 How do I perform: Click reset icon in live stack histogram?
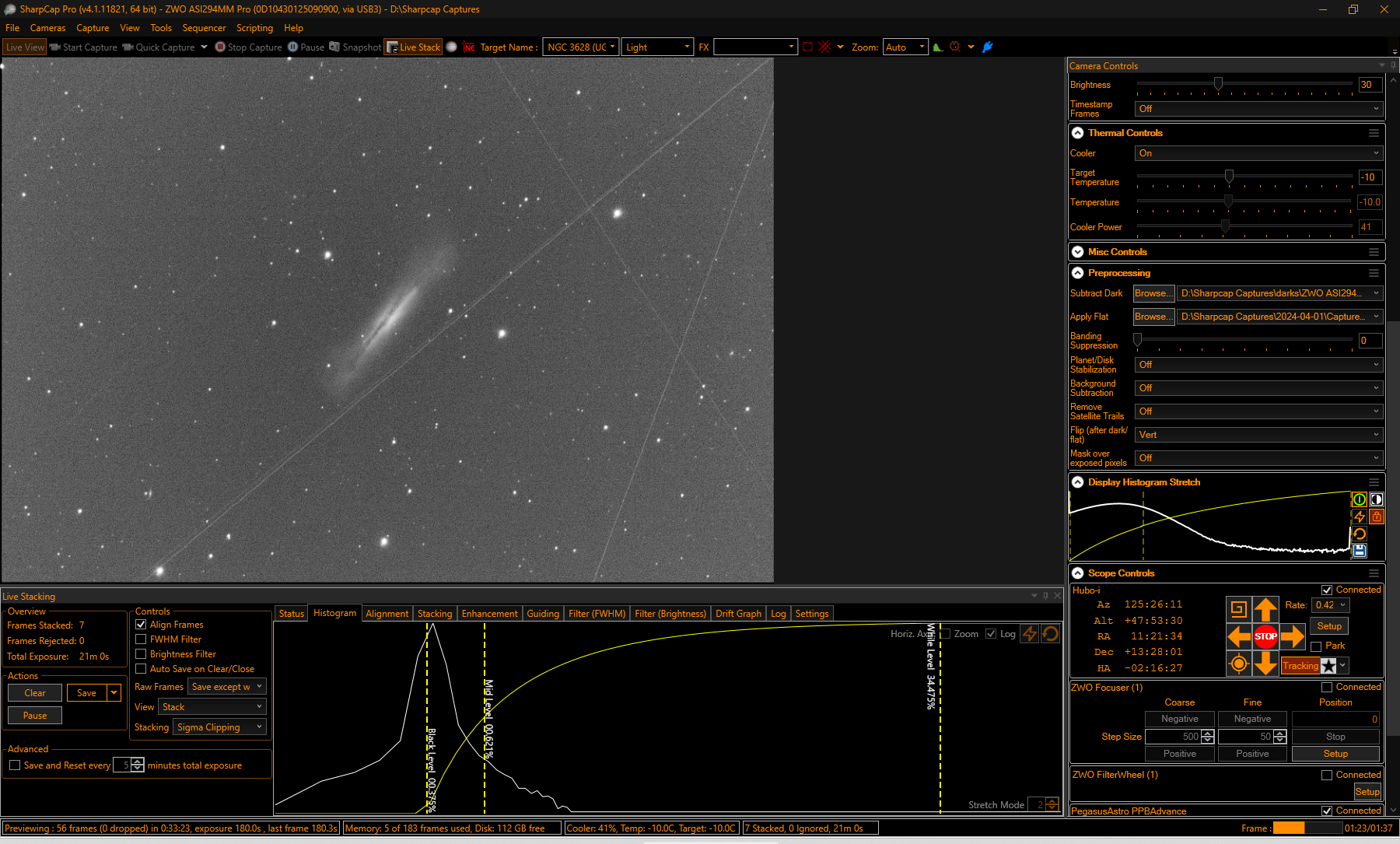(1050, 634)
